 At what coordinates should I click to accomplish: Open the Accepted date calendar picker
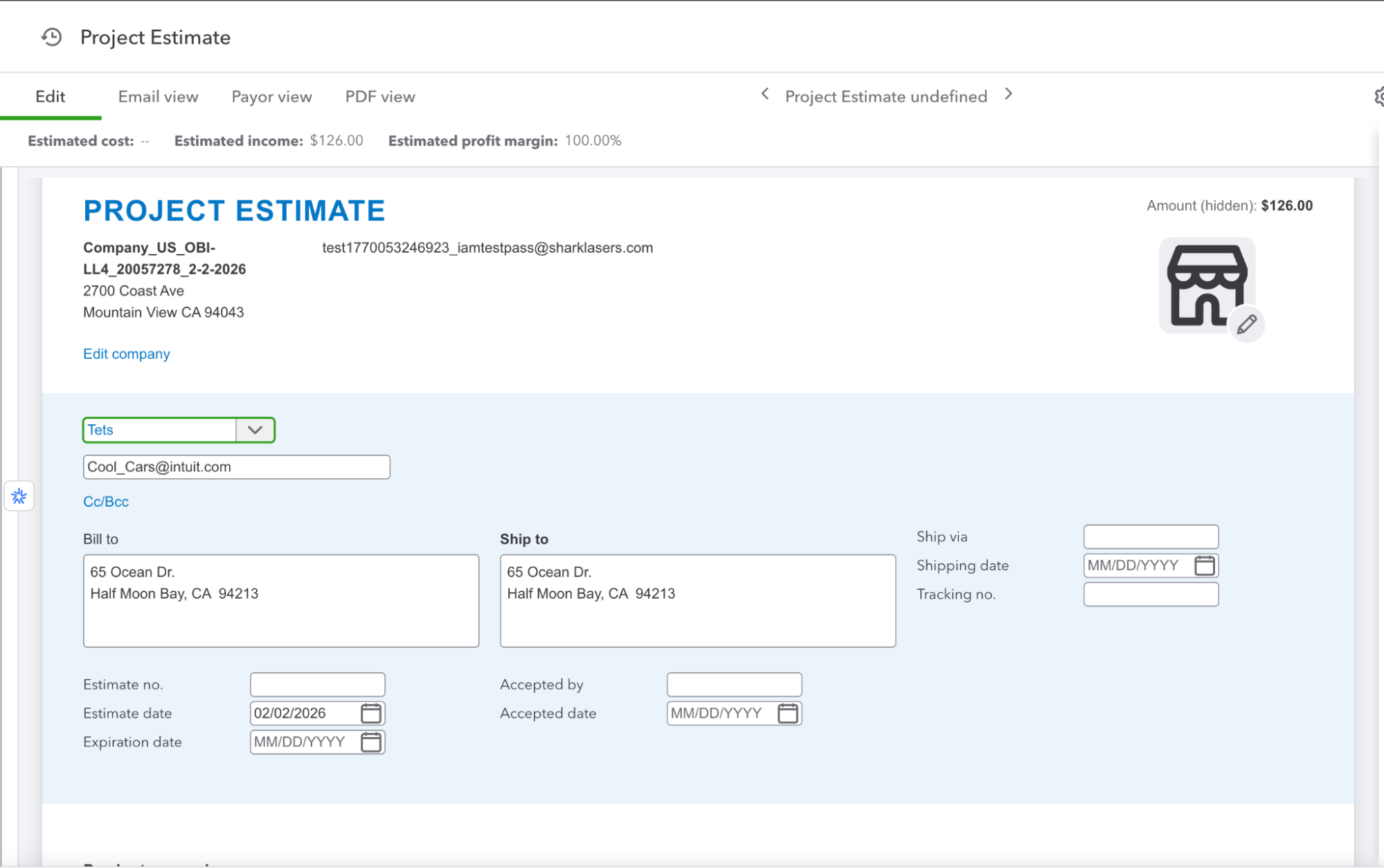pos(788,713)
